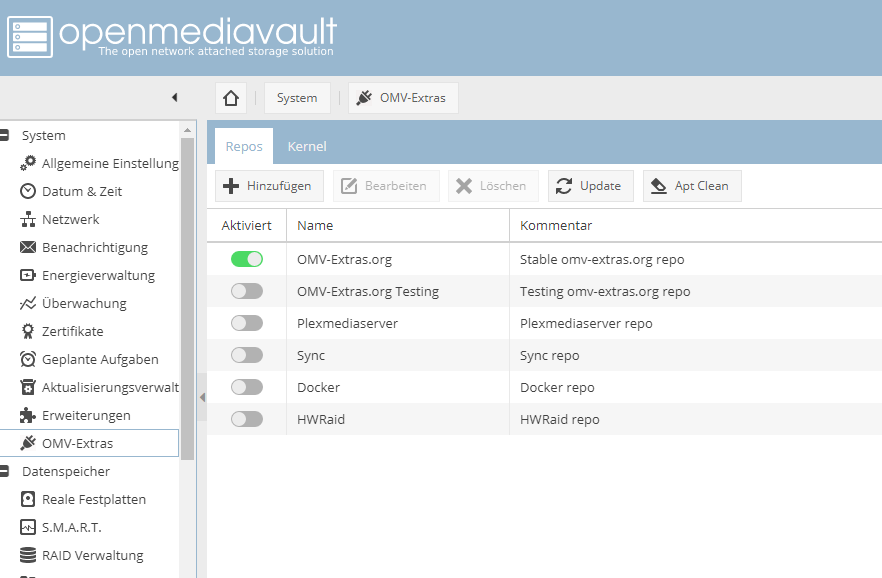Select the Docker name cell
Viewport: 882px width, 578px height.
pyautogui.click(x=398, y=387)
